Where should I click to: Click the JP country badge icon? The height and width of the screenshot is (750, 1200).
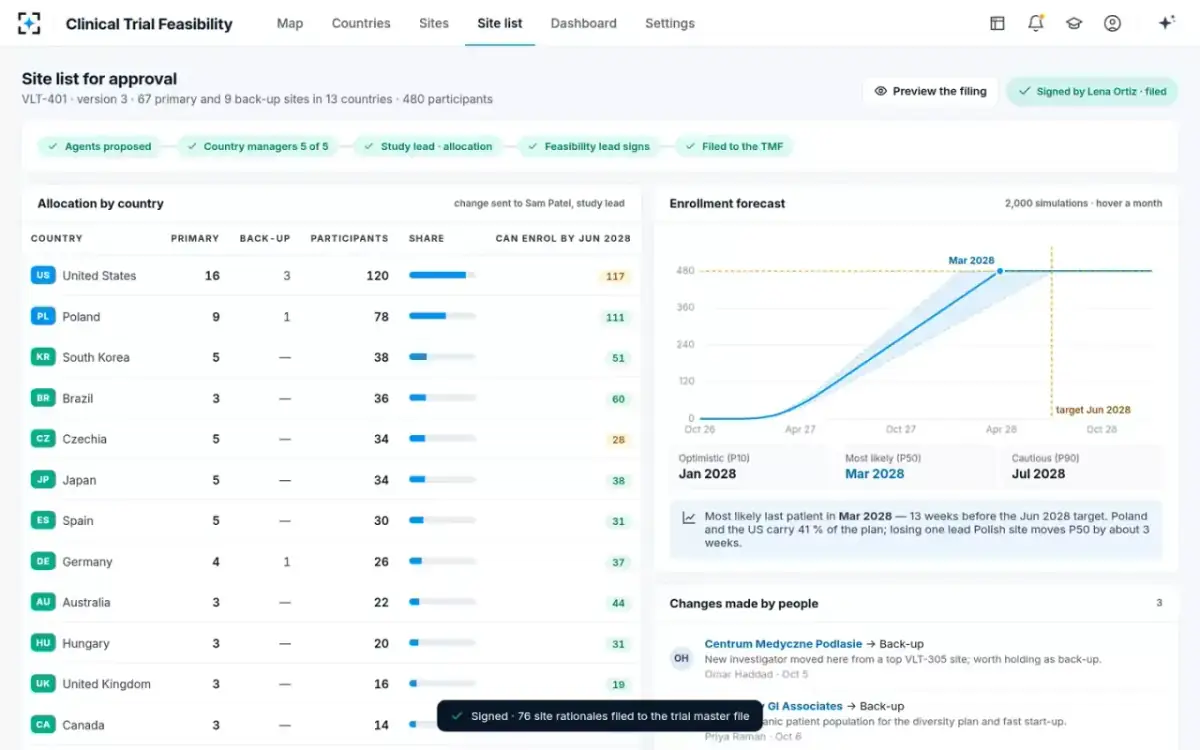coord(43,480)
